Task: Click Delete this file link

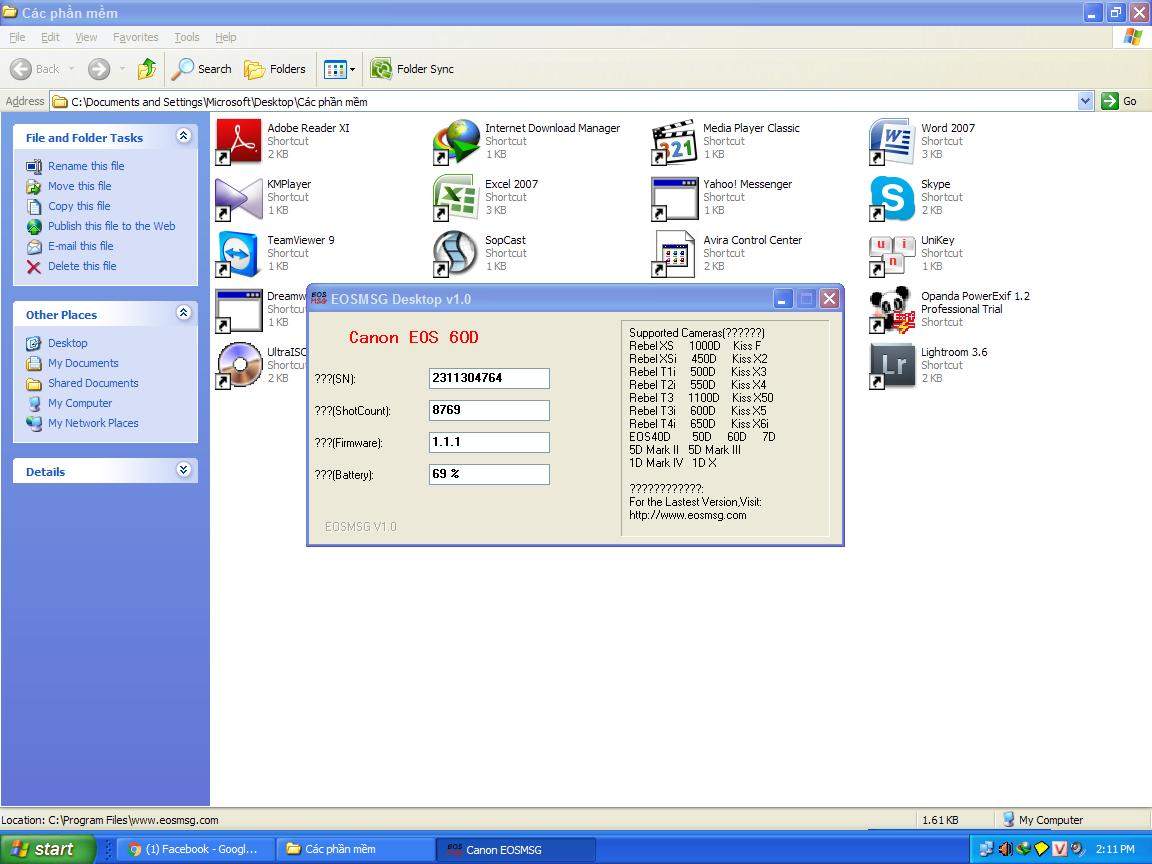Action: 82,266
